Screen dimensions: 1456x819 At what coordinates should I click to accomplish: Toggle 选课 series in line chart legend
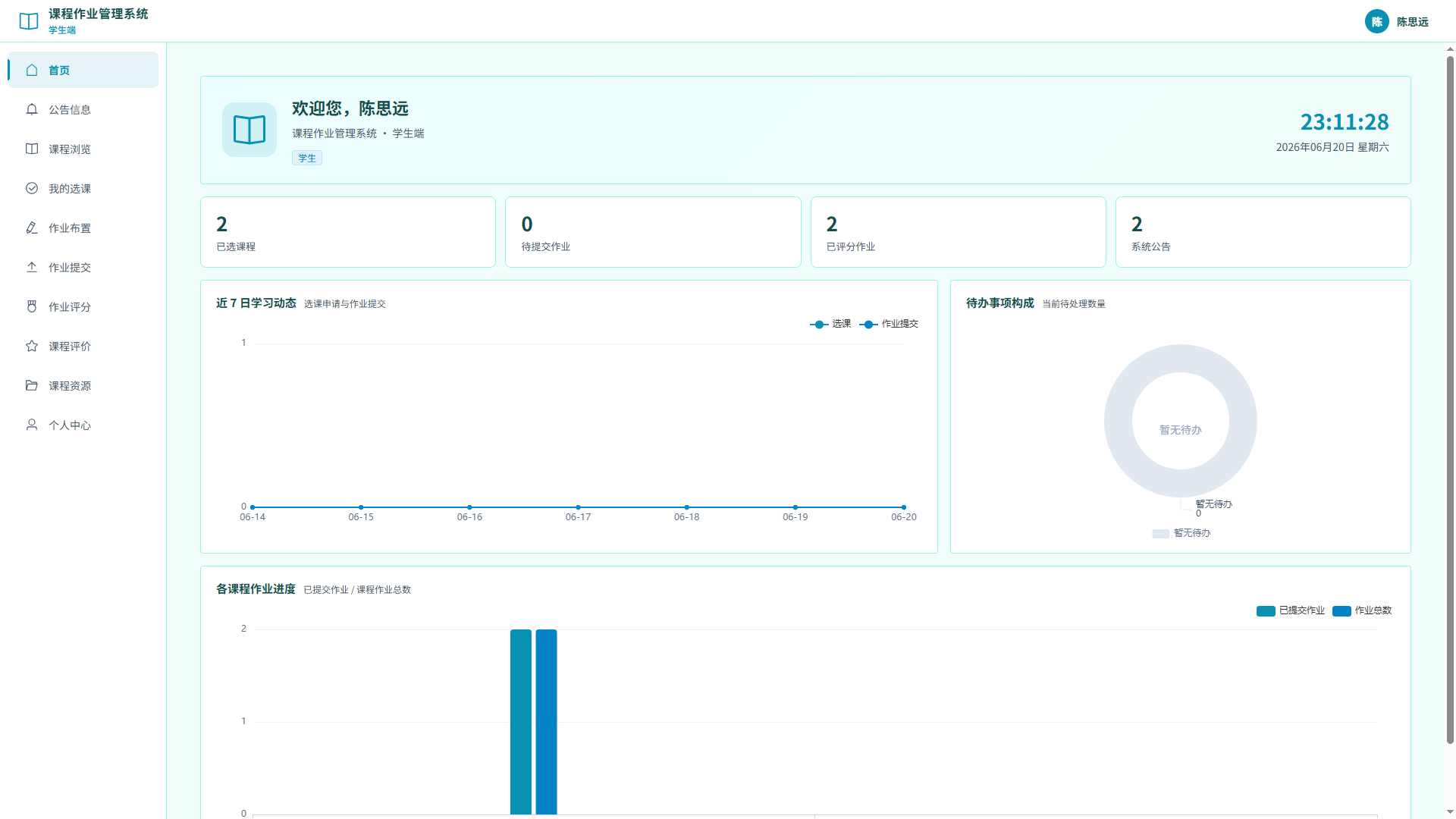830,324
